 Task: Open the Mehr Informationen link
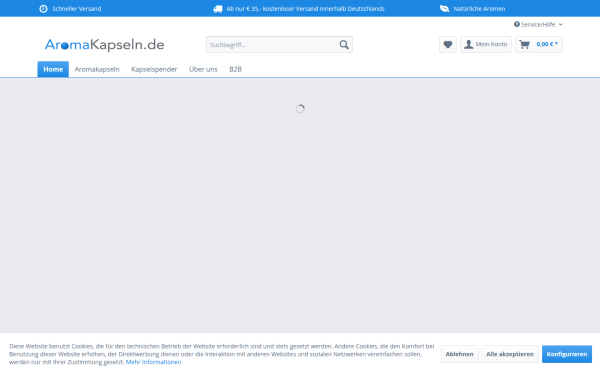coord(153,362)
